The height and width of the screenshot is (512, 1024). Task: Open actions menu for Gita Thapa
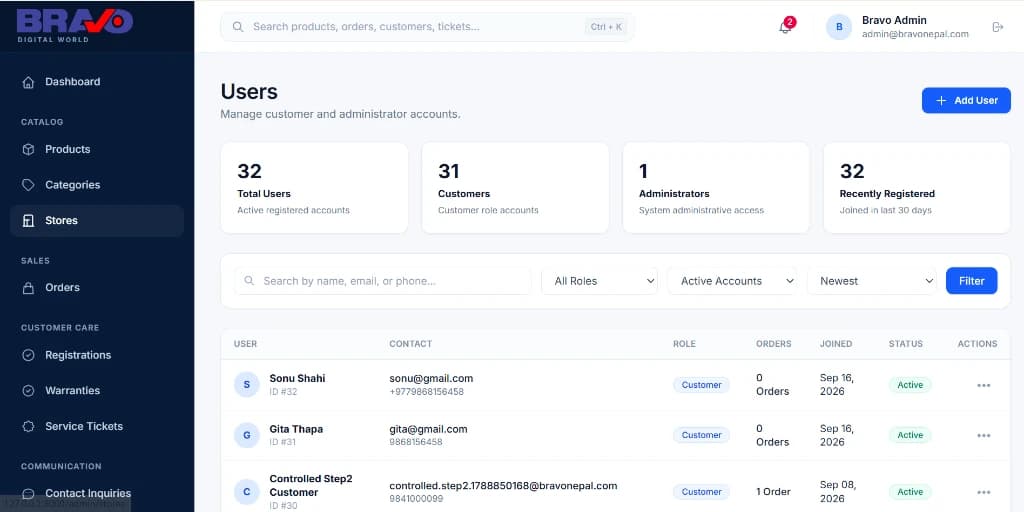pyautogui.click(x=984, y=436)
